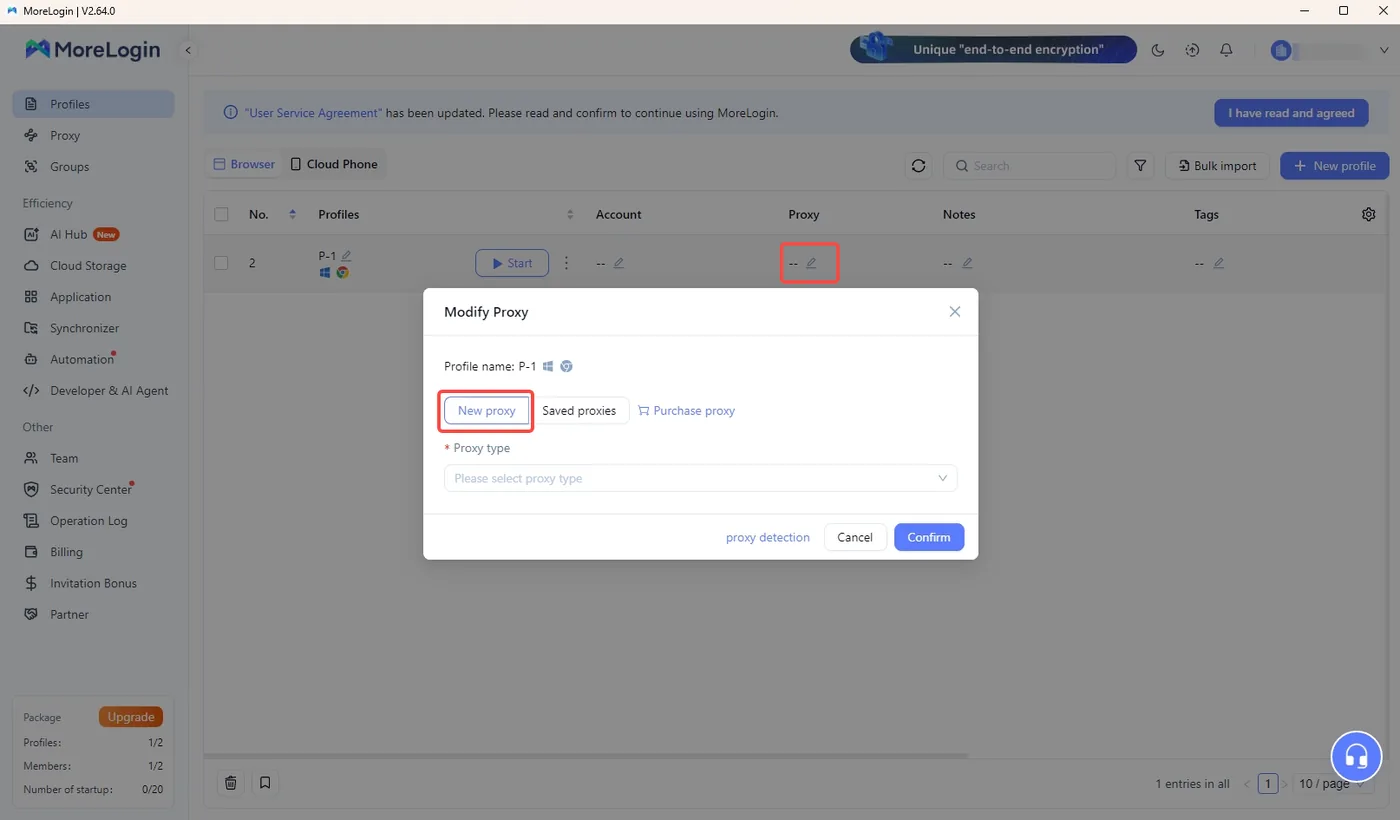Open the notifications bell
Screen dimensions: 1400x820
(x=1226, y=50)
